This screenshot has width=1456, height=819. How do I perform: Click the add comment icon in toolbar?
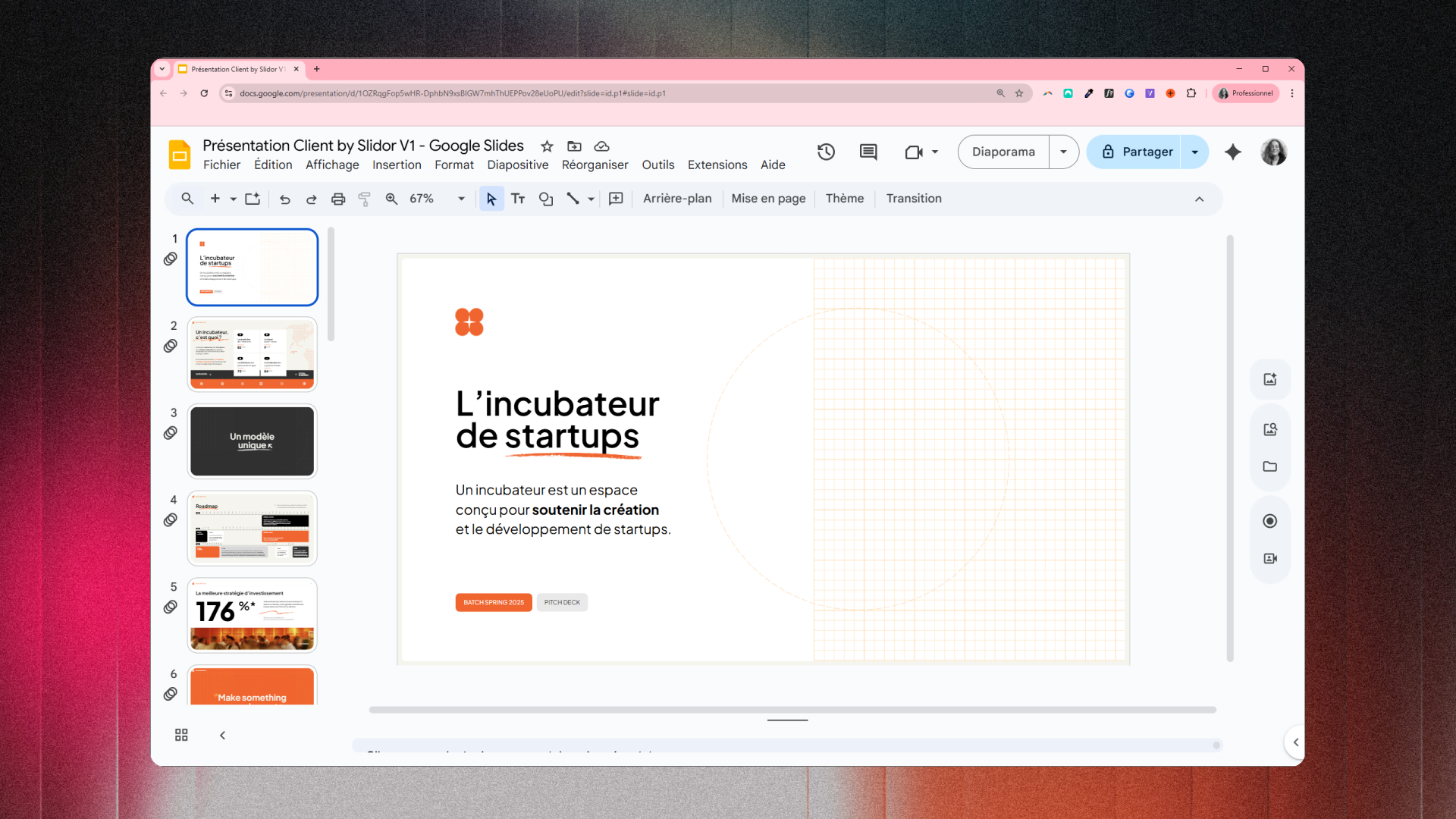pos(616,199)
